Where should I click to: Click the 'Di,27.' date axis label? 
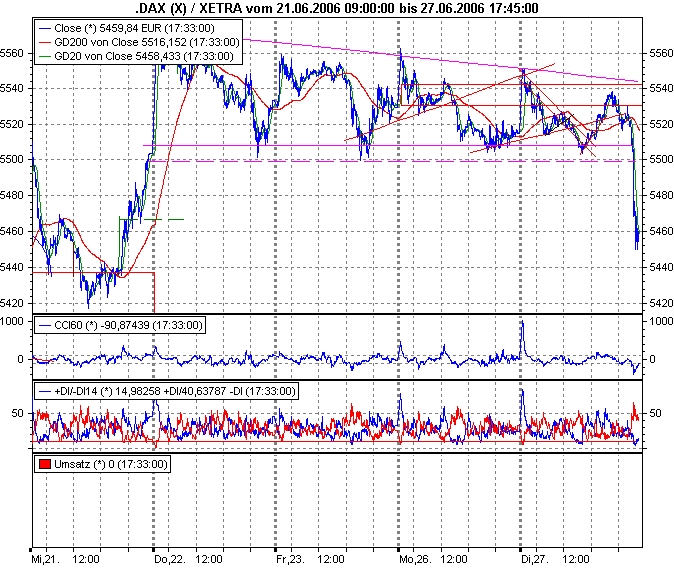coord(535,559)
